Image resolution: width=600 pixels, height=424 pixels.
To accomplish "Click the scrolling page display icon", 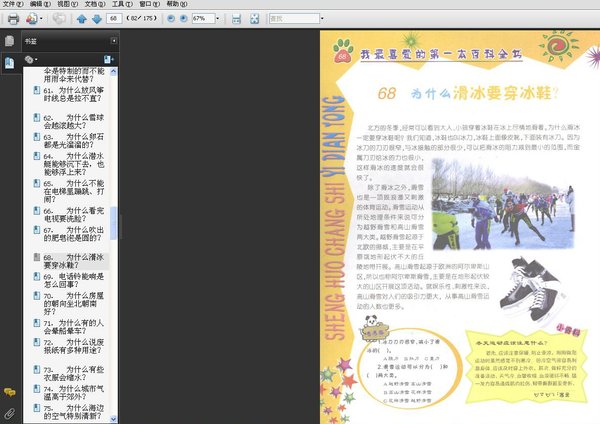I will click(x=236, y=19).
